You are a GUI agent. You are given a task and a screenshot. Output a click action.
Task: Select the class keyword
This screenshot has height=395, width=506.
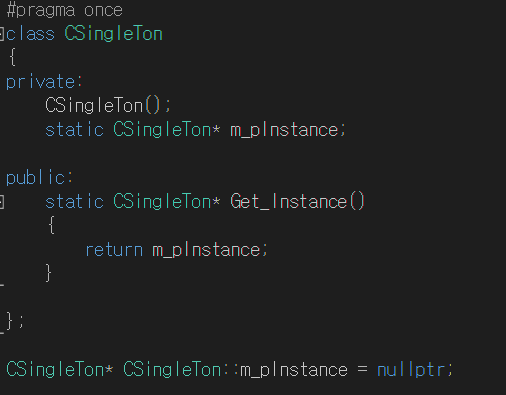pos(30,34)
